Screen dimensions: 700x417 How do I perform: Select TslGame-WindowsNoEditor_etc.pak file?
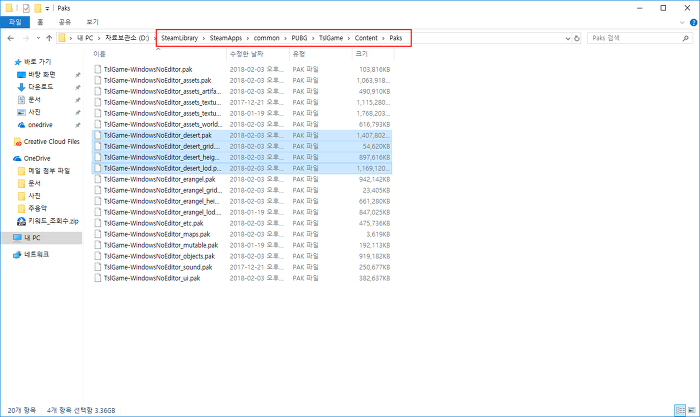(x=154, y=223)
